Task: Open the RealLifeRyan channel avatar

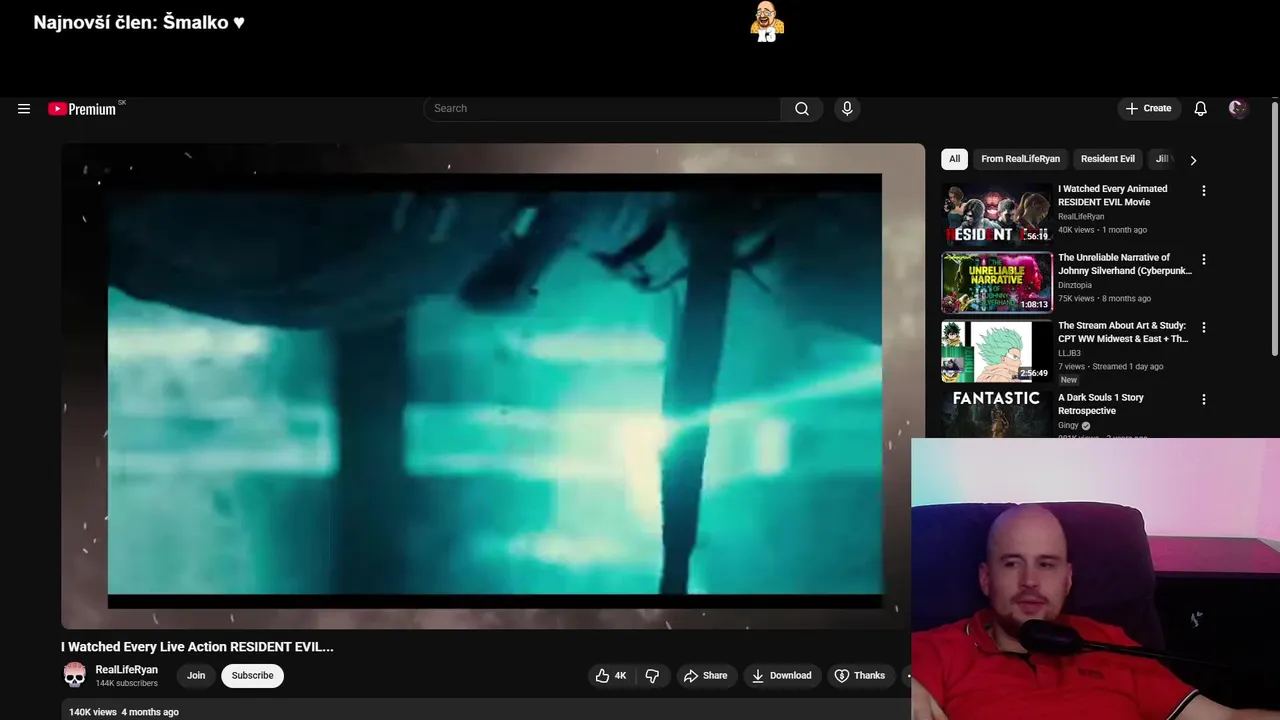Action: 75,676
